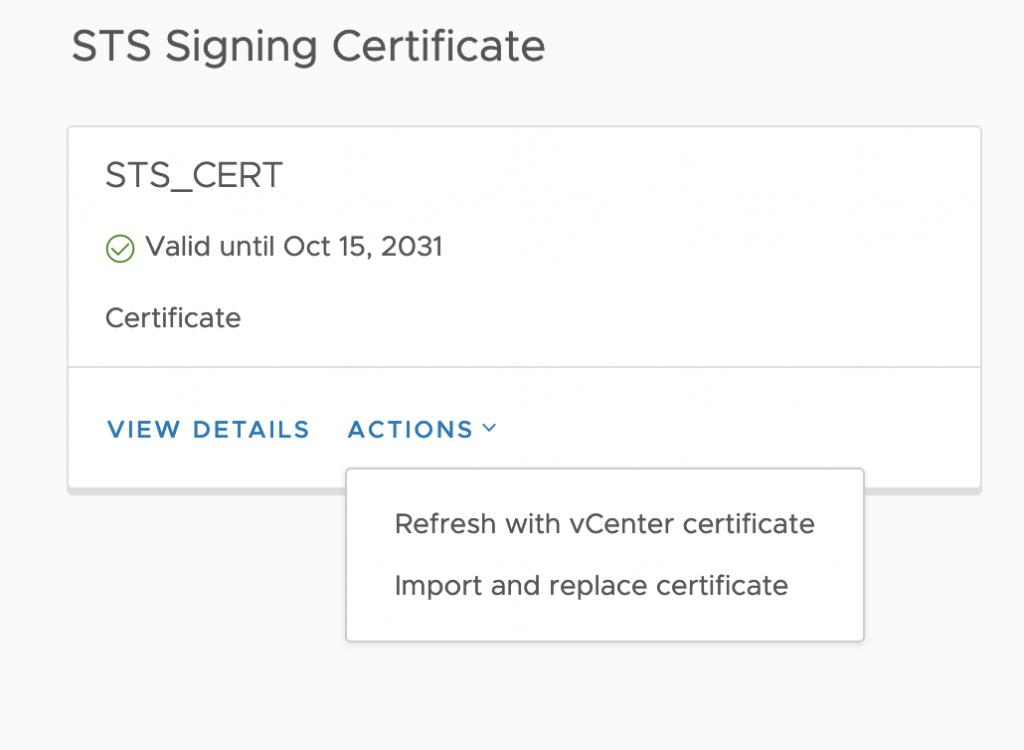Click the STS Signing Certificate heading
The height and width of the screenshot is (750, 1024).
[308, 47]
